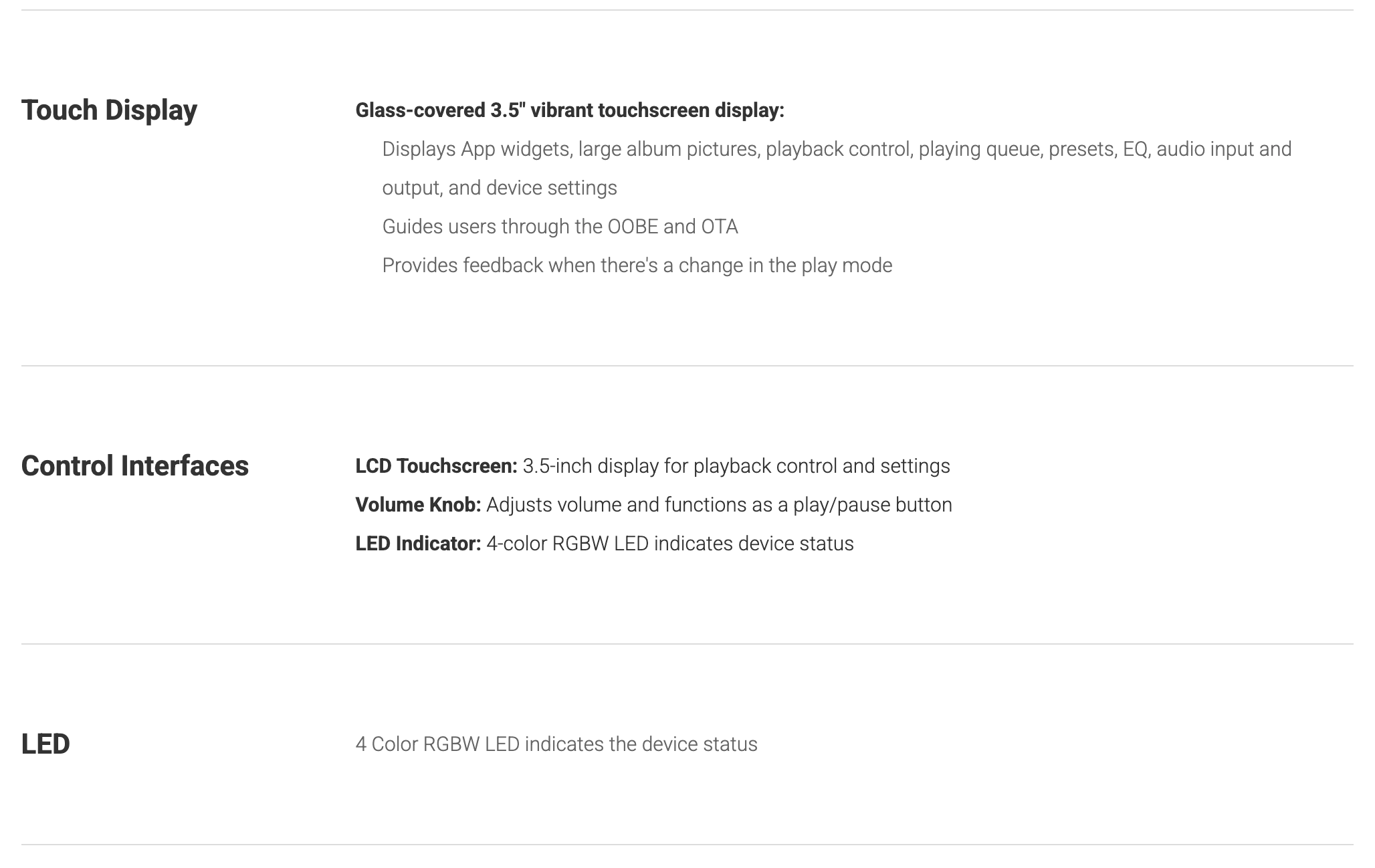Click the word "OOBE" in Touch Display
1375x868 pixels.
coord(633,227)
